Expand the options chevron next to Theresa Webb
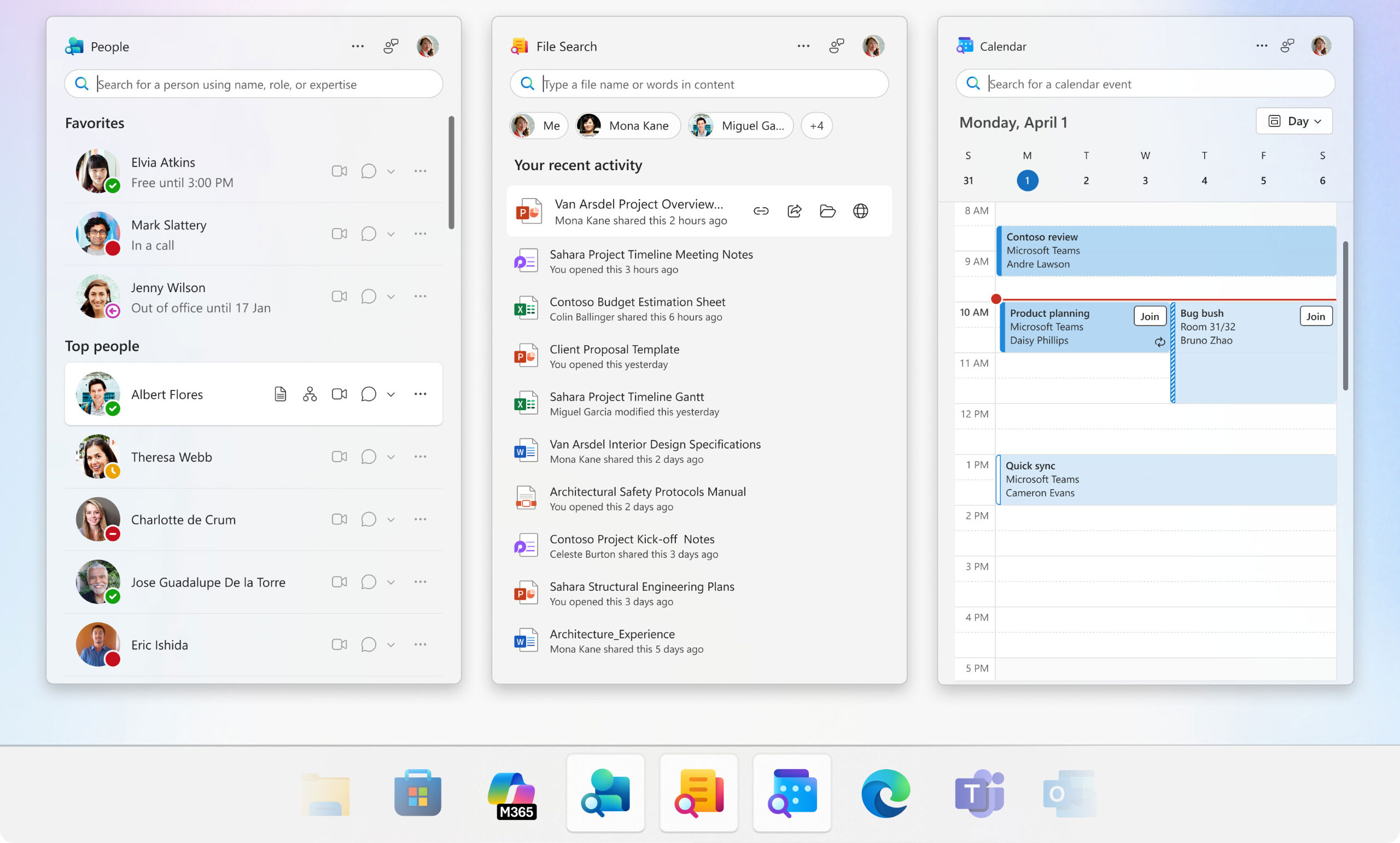The width and height of the screenshot is (1400, 843). coord(390,456)
